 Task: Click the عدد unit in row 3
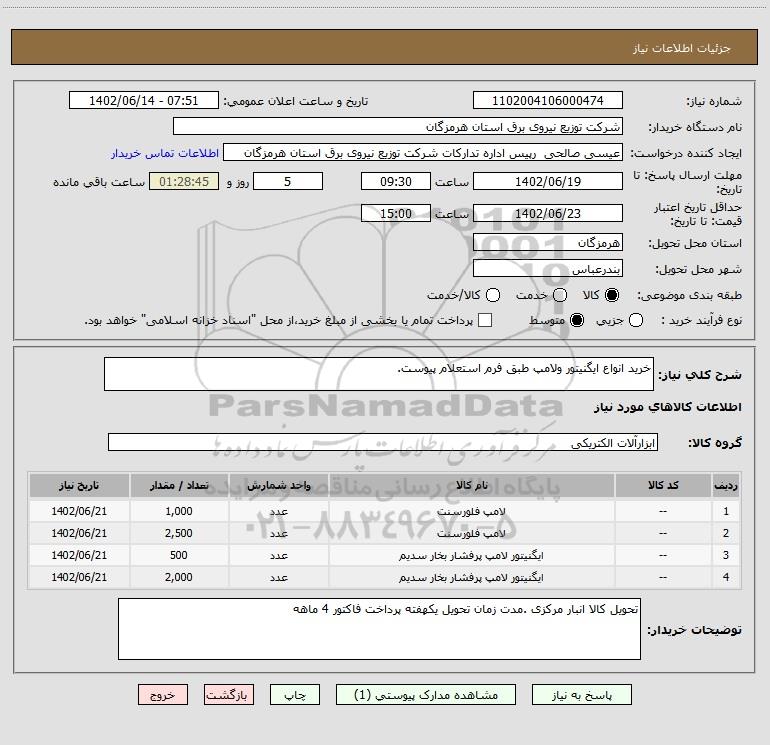[x=278, y=555]
